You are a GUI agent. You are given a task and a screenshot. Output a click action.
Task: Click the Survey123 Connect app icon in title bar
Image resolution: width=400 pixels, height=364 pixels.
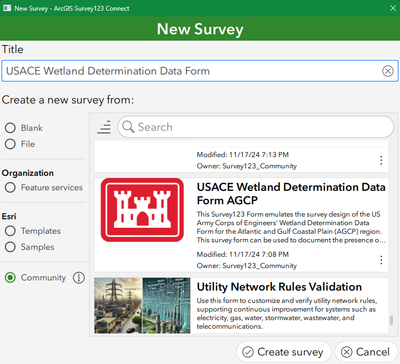[x=7, y=8]
